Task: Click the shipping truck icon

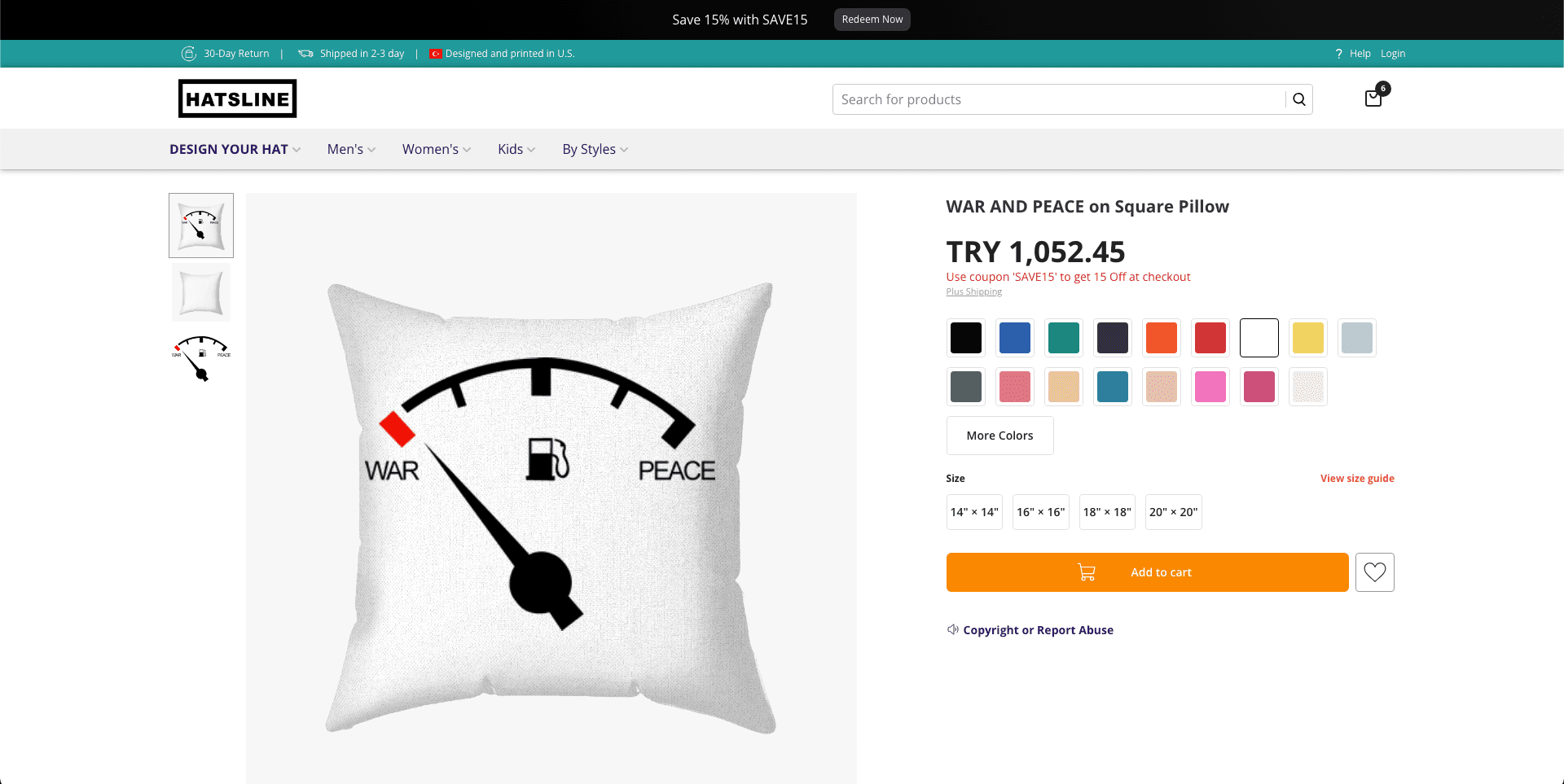Action: pos(305,53)
